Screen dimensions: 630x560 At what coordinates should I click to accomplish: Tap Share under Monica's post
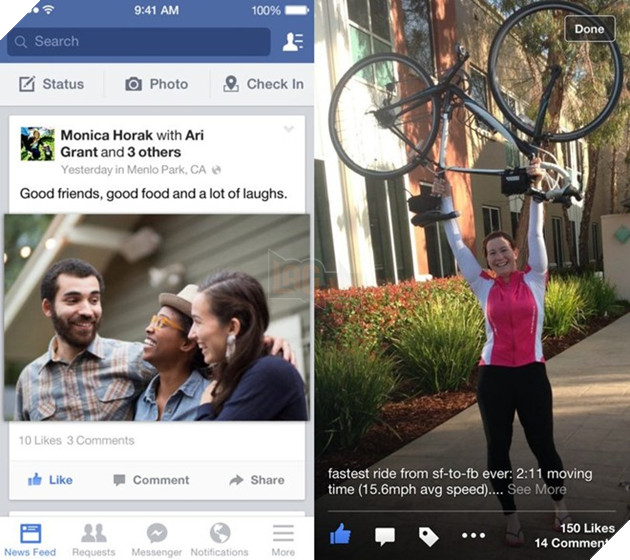(257, 480)
